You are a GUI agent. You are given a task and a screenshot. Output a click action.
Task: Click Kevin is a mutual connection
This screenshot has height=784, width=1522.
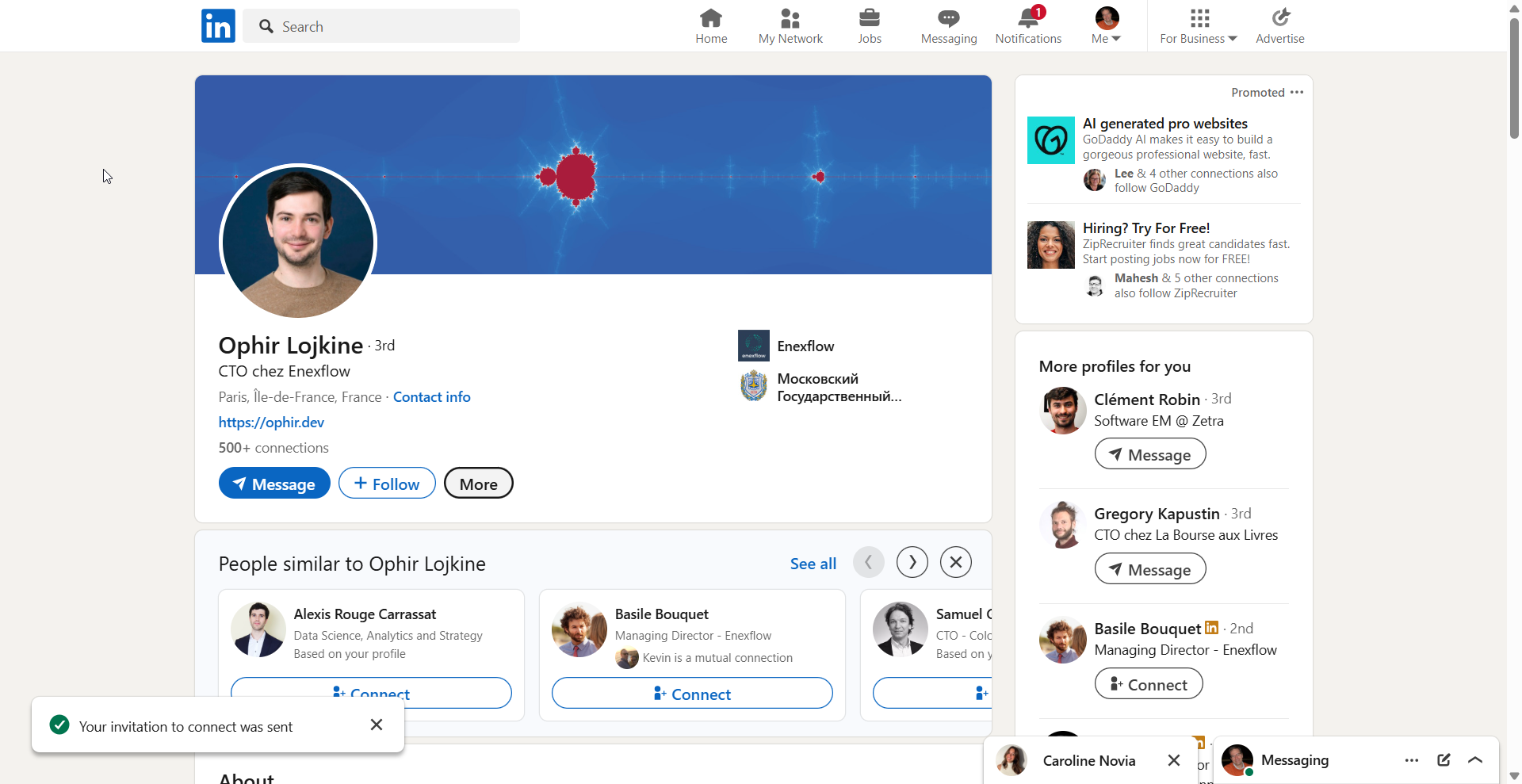coord(717,658)
